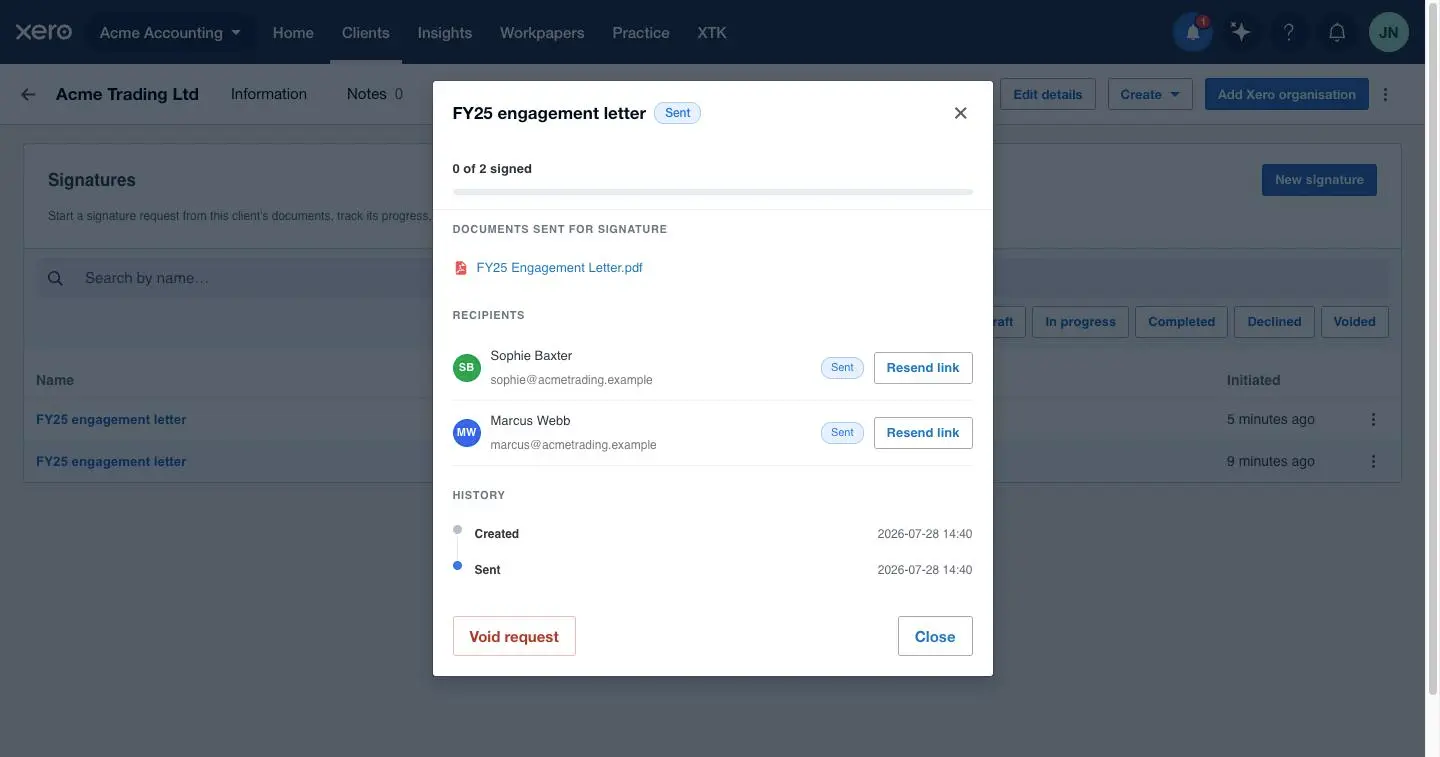Open the FY25 engagement letter initiated 5 minutes ago
Image resolution: width=1440 pixels, height=757 pixels.
pyautogui.click(x=111, y=419)
